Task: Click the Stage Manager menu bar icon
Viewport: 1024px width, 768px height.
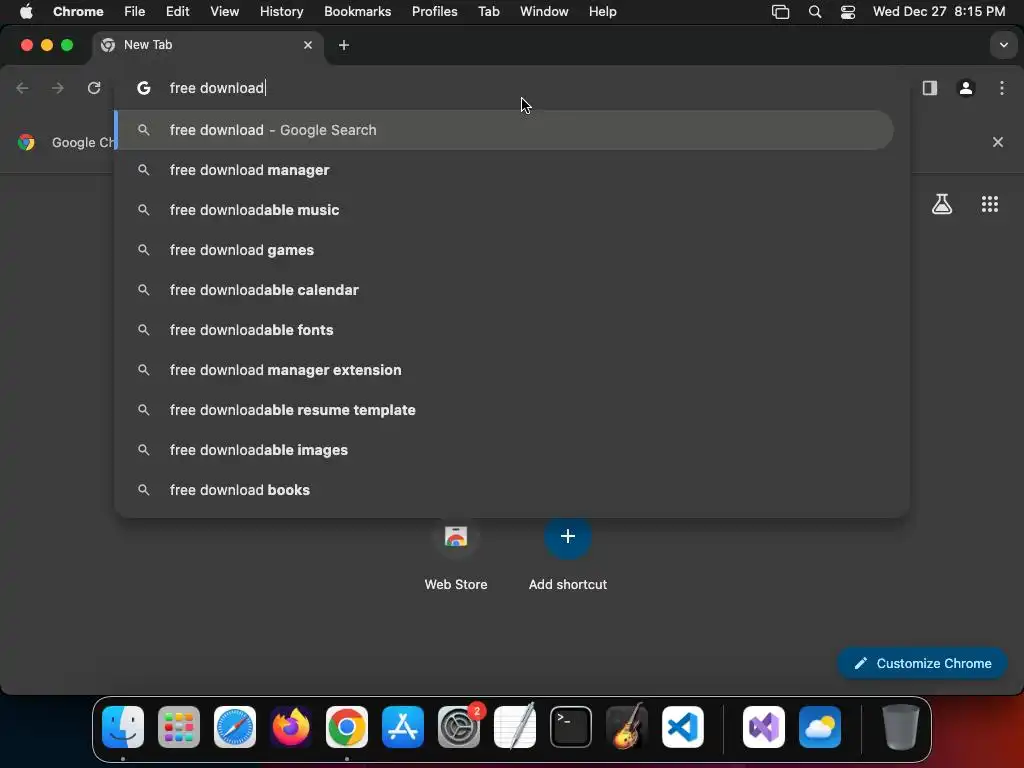Action: tap(780, 12)
